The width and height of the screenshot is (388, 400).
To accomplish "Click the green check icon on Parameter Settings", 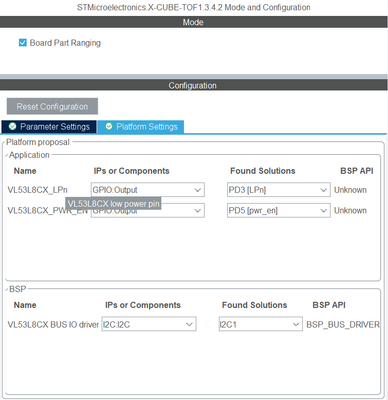I will [x=12, y=126].
